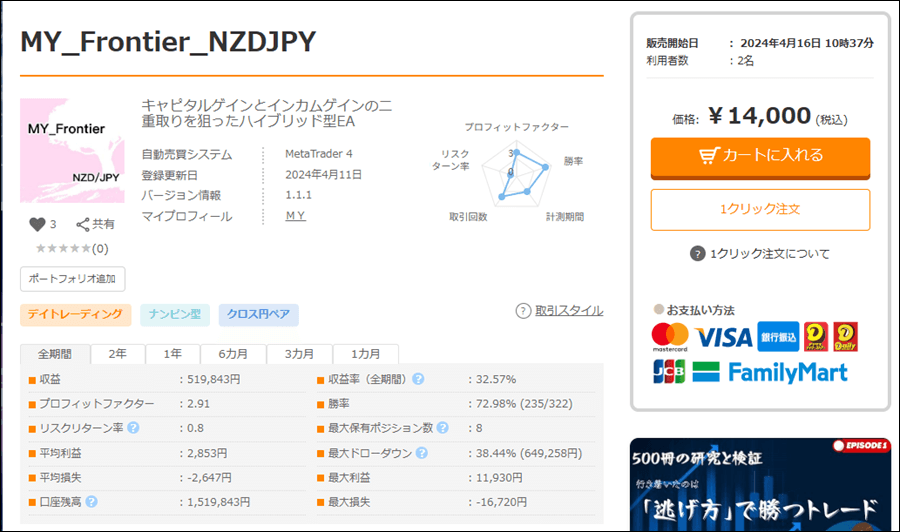The height and width of the screenshot is (532, 900).
Task: Click the share icon
Action: pyautogui.click(x=83, y=224)
